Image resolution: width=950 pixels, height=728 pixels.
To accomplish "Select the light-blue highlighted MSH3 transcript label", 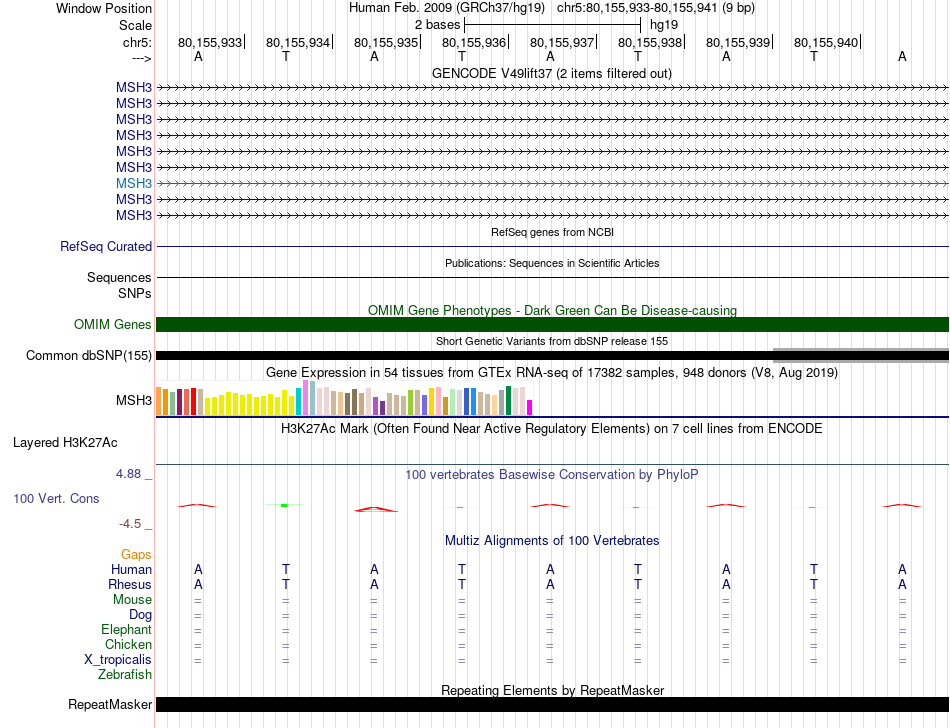I will 133,184.
